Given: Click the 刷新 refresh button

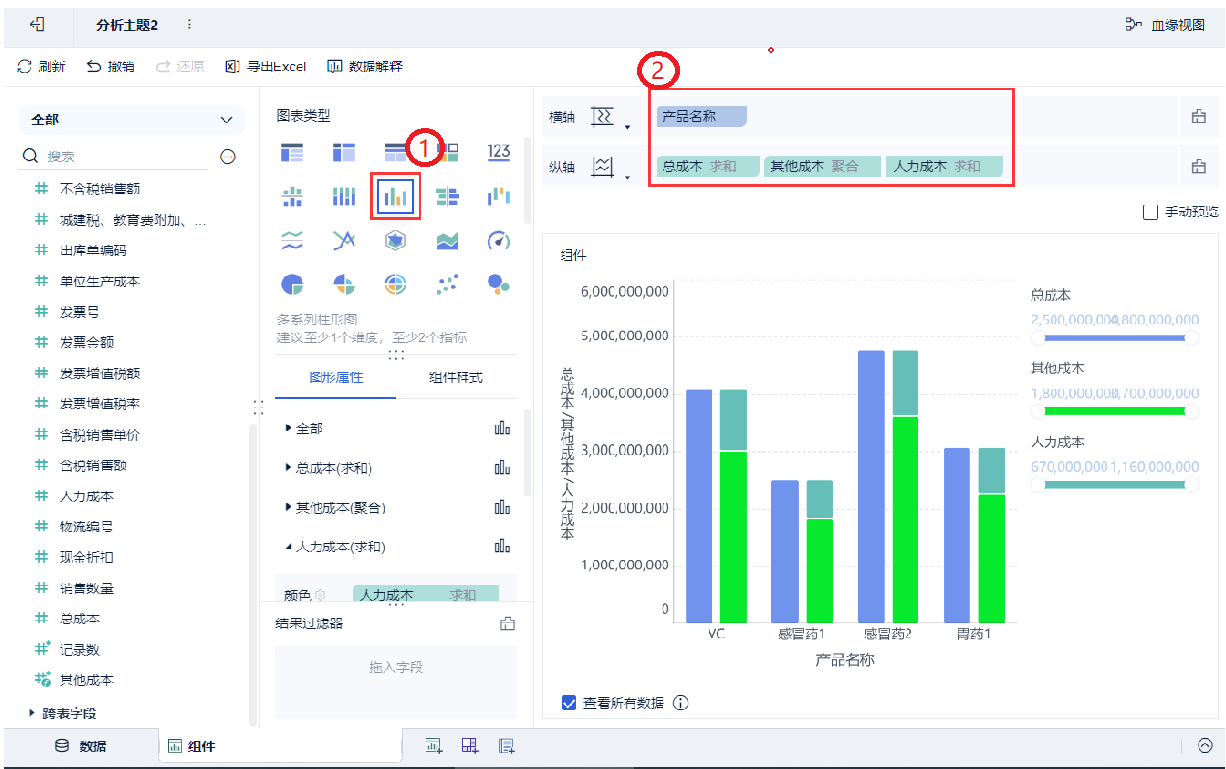Looking at the screenshot, I should [42, 66].
